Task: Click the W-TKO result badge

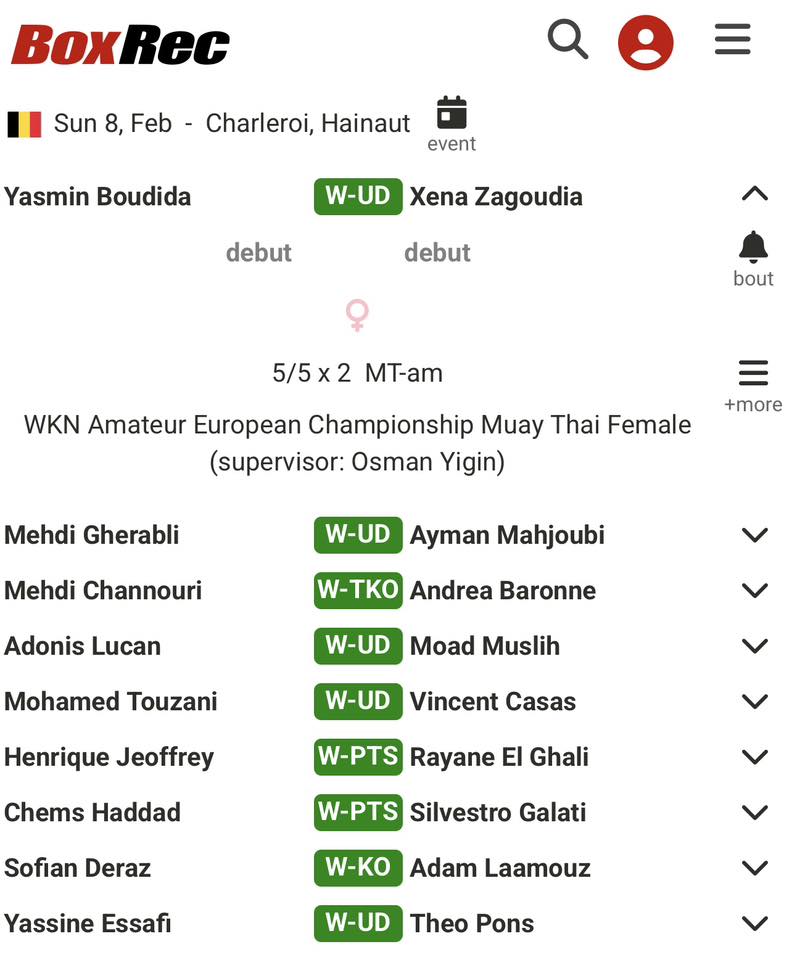Action: pyautogui.click(x=358, y=590)
